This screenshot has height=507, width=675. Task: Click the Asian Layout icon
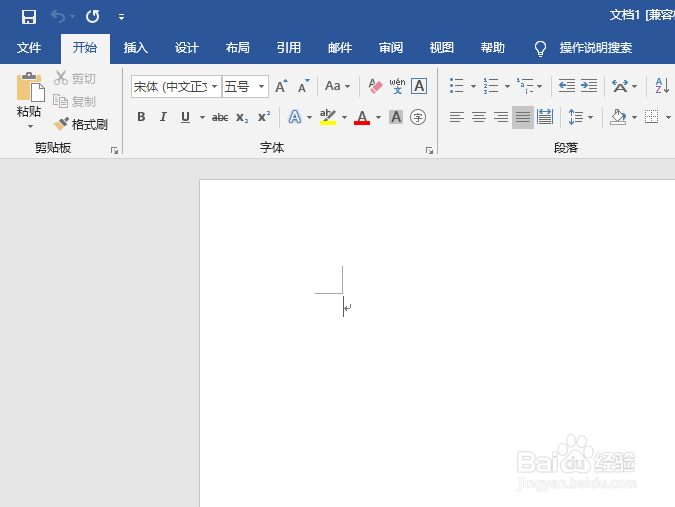(x=620, y=86)
